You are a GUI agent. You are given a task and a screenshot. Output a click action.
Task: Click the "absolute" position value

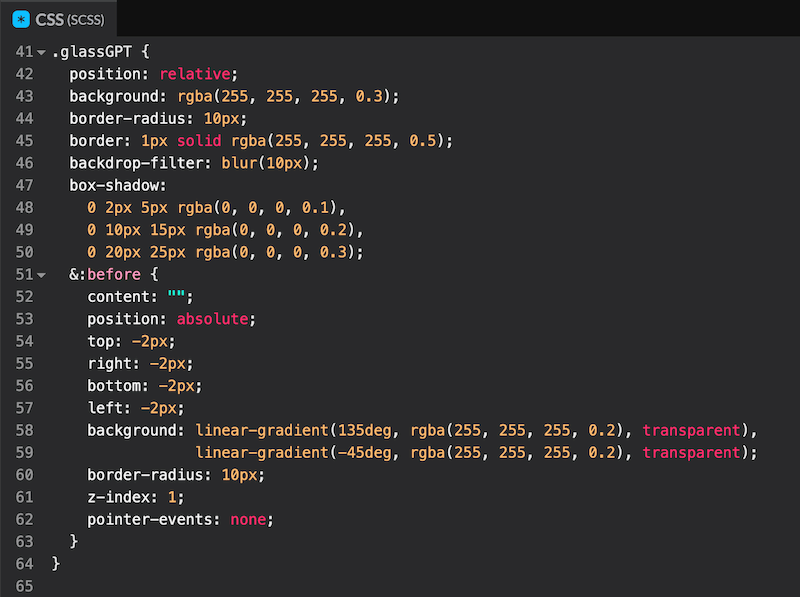216,319
